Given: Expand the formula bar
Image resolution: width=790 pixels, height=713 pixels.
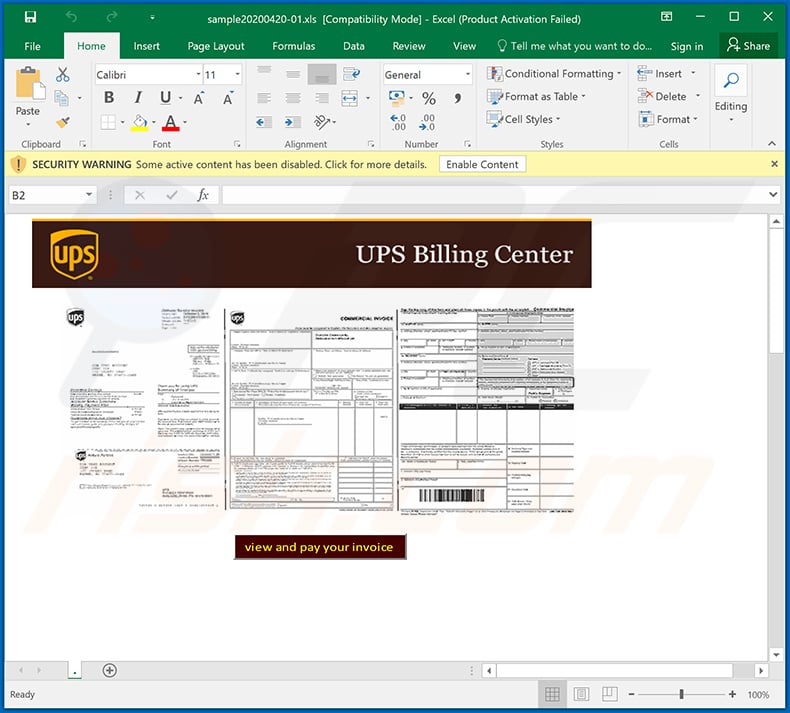Looking at the screenshot, I should (772, 195).
